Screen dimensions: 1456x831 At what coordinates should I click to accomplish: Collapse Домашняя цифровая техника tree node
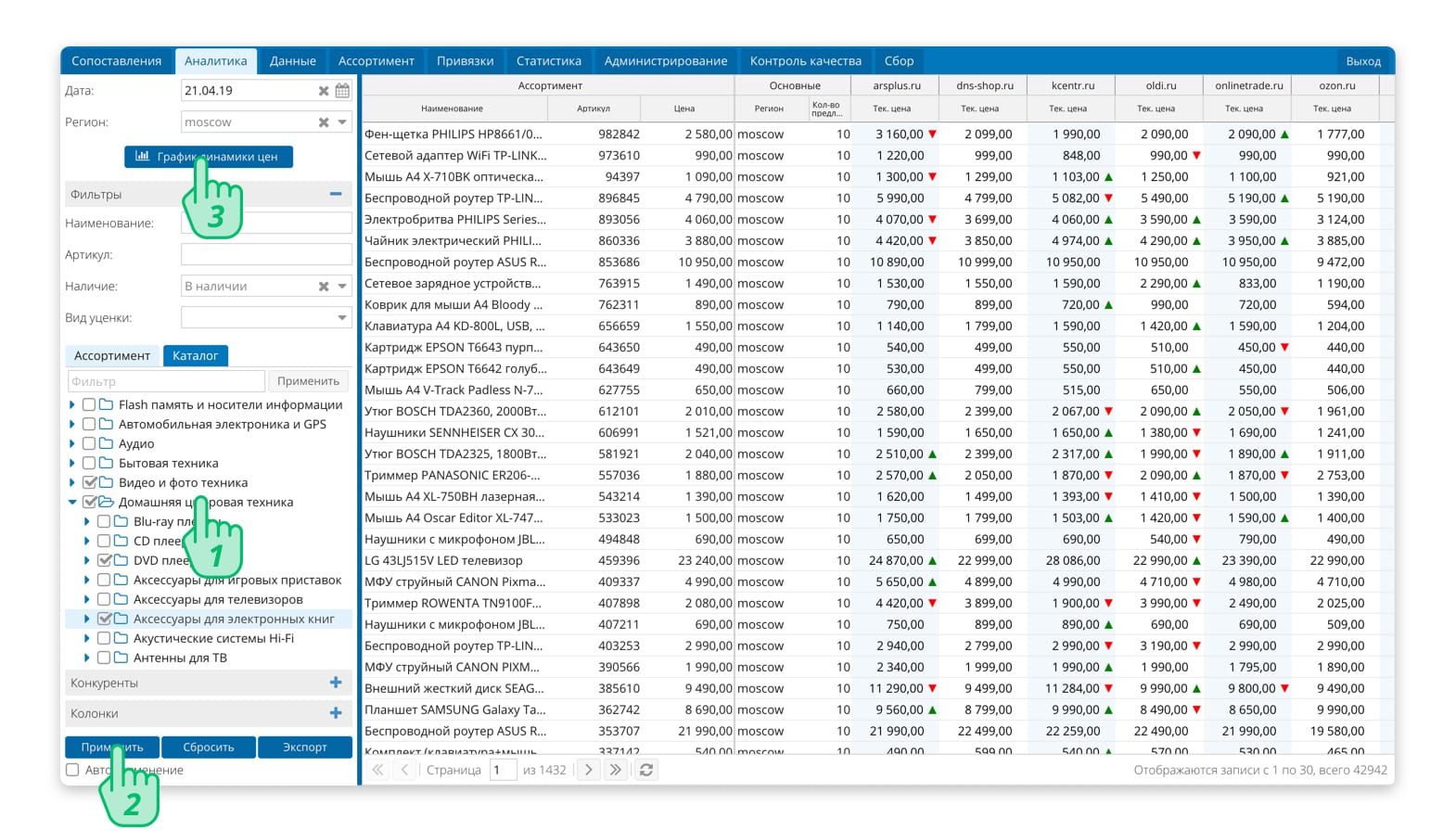tap(72, 502)
